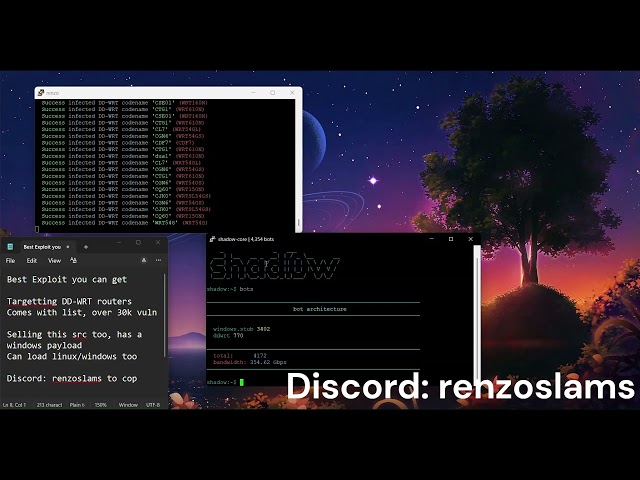The image size is (640, 480).
Task: Open the Notepad Edit menu
Action: coord(31,260)
